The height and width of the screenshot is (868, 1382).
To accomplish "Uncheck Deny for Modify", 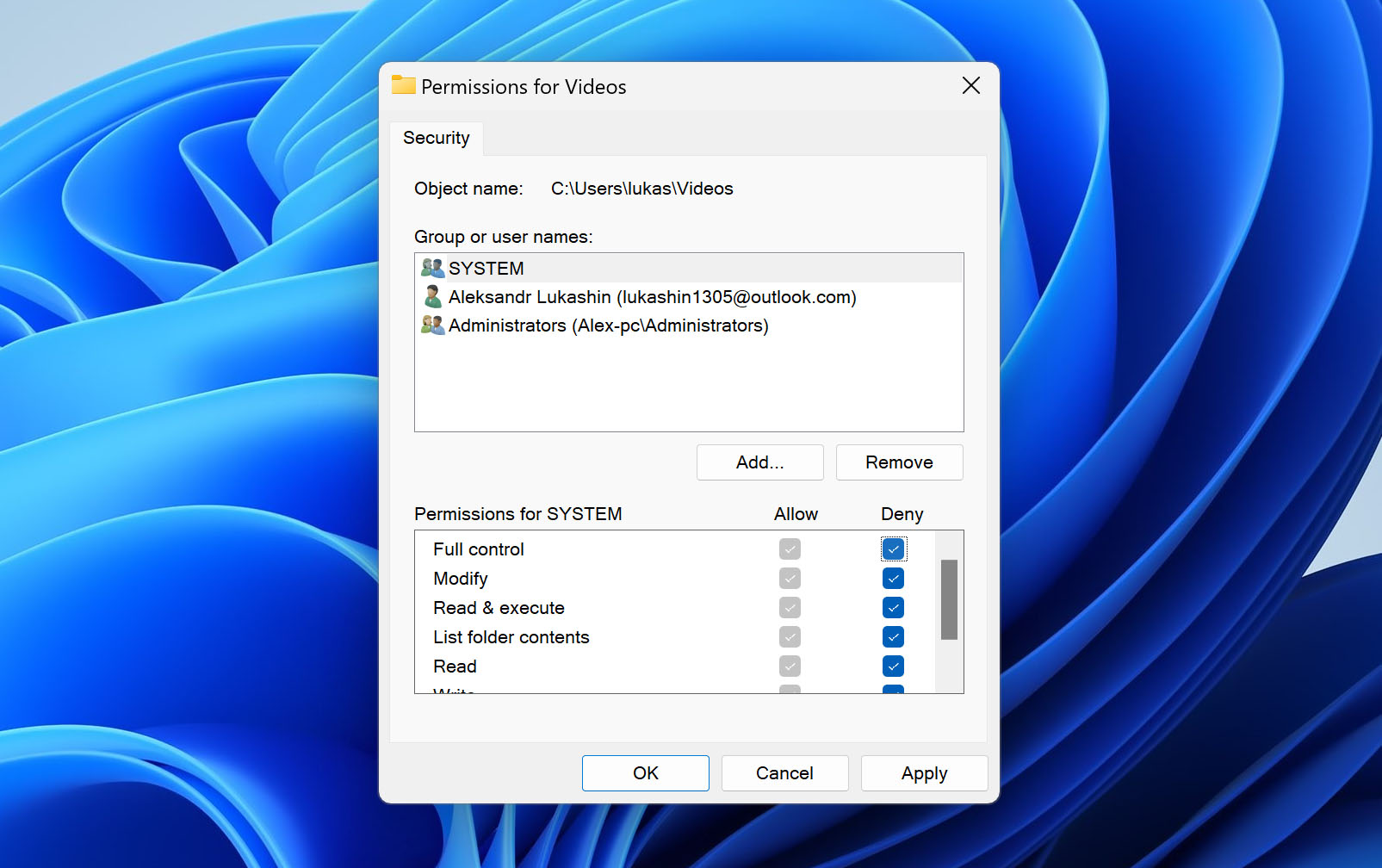I will (x=893, y=579).
